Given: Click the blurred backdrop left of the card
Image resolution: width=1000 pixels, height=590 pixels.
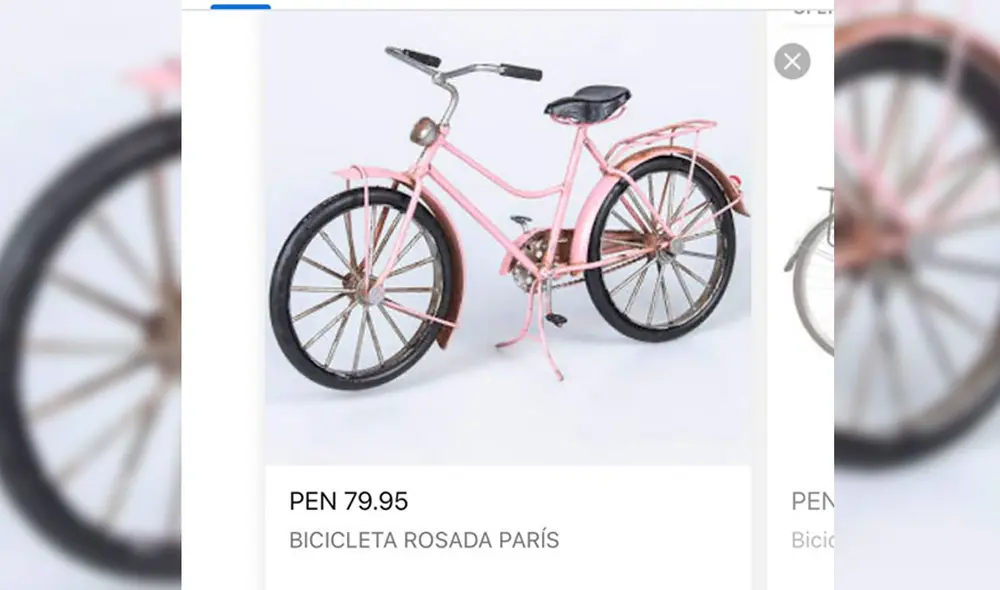Looking at the screenshot, I should pyautogui.click(x=90, y=300).
